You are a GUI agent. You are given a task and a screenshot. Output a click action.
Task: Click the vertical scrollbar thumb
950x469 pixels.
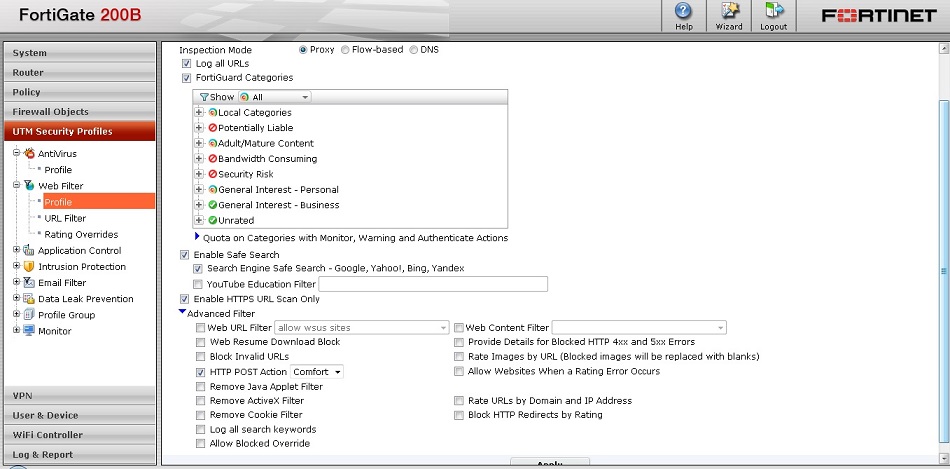(944, 271)
